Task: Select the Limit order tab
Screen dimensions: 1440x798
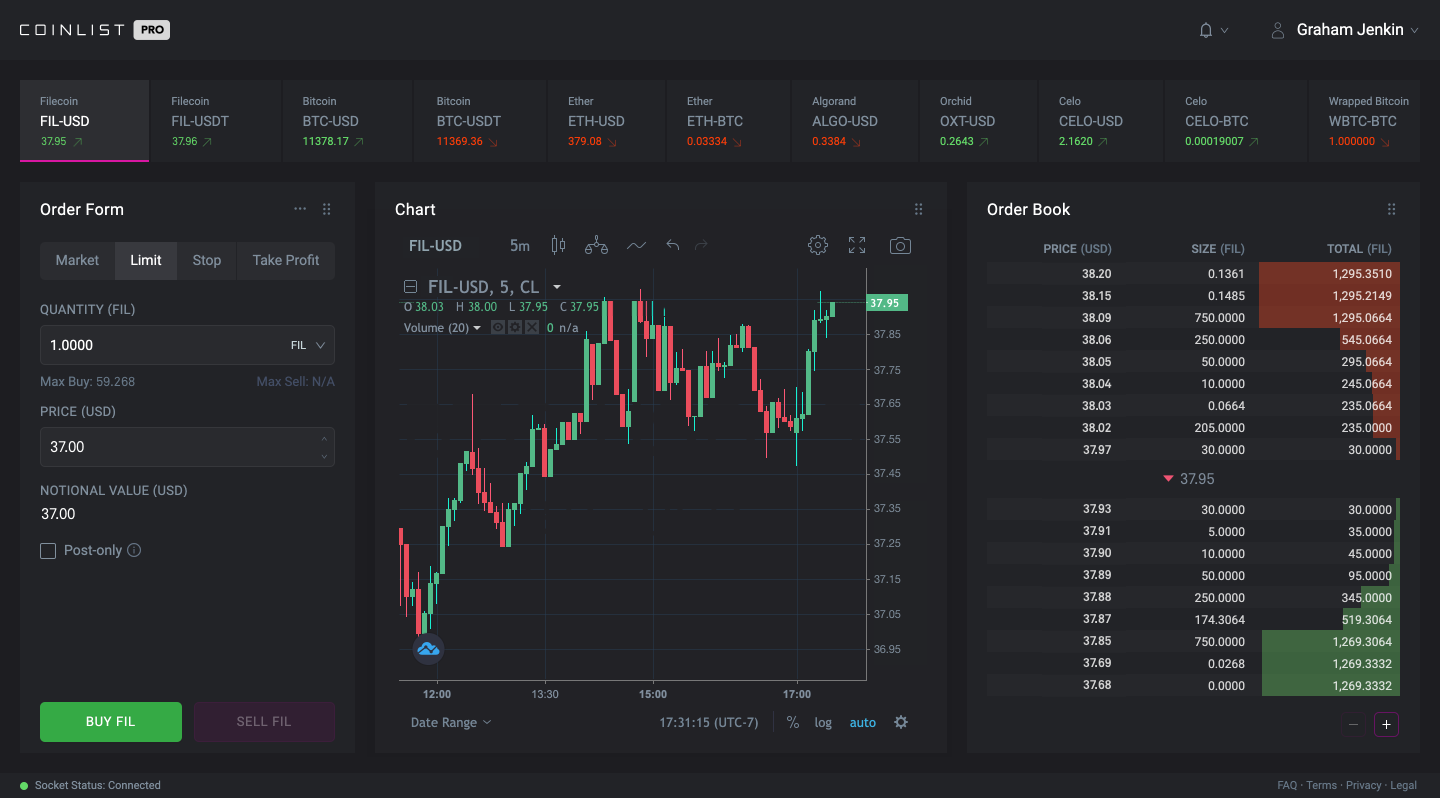Action: (146, 260)
